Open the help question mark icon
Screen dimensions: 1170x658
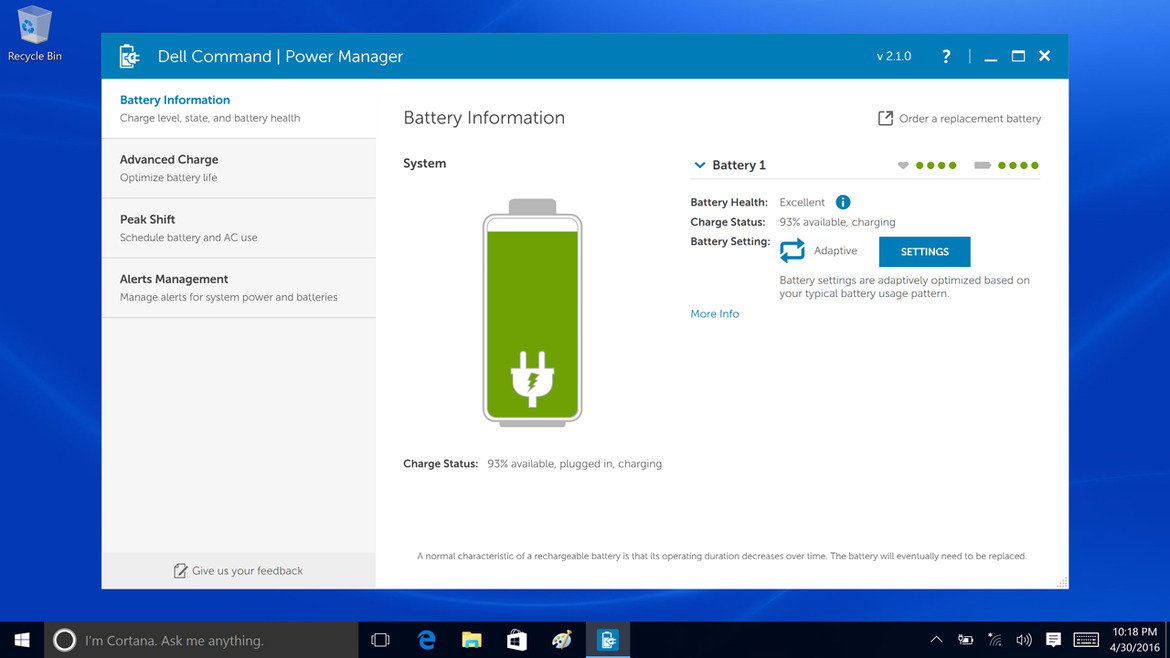point(945,56)
